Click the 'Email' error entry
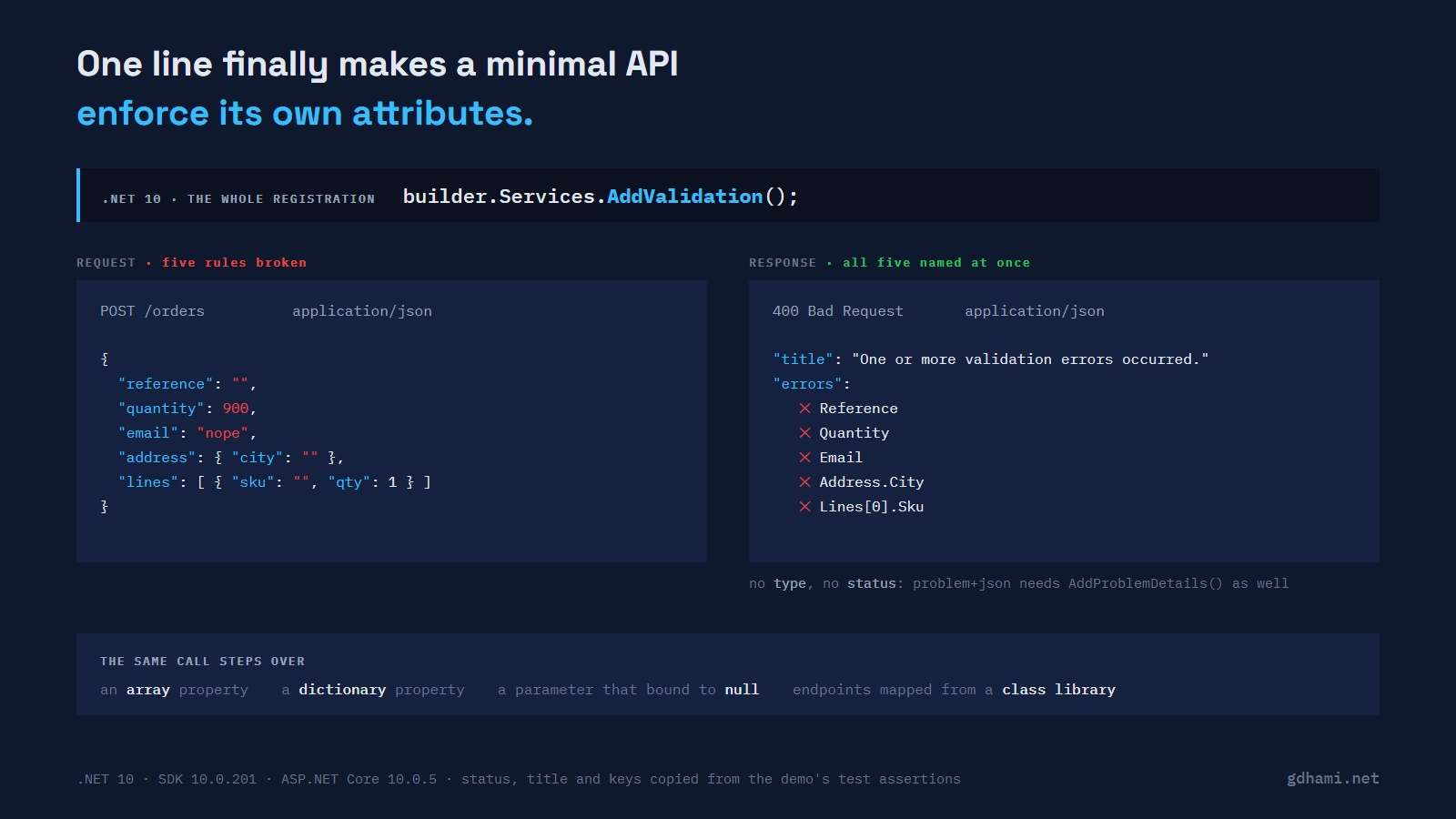 click(x=841, y=458)
